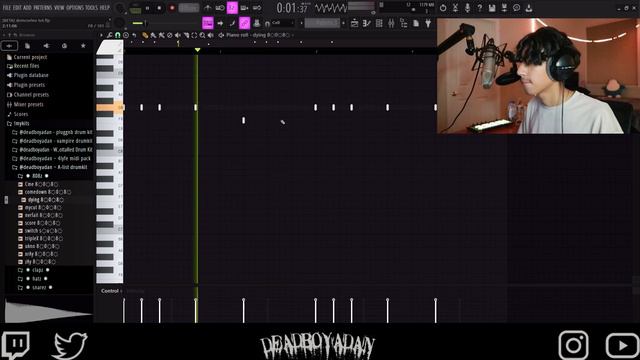Toggle the metronome icon

[x=208, y=8]
